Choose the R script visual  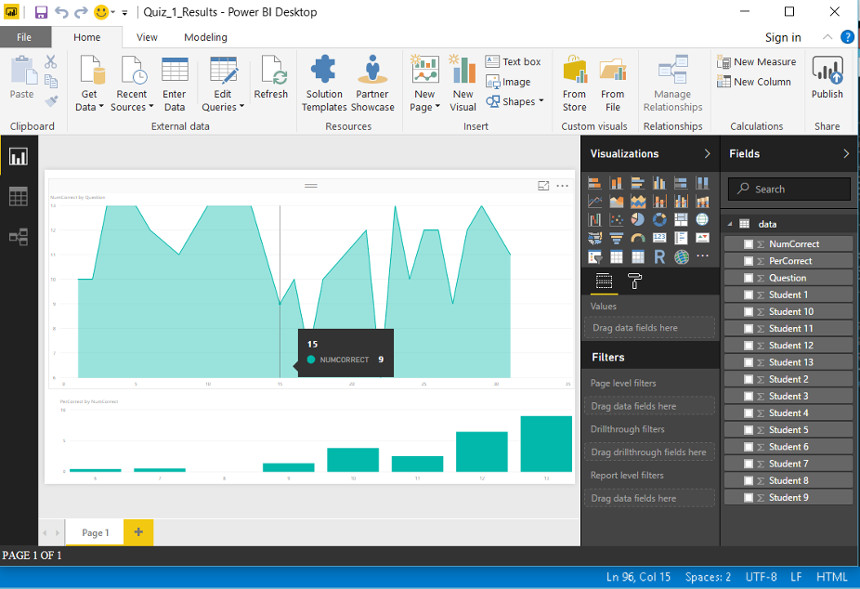tap(659, 257)
